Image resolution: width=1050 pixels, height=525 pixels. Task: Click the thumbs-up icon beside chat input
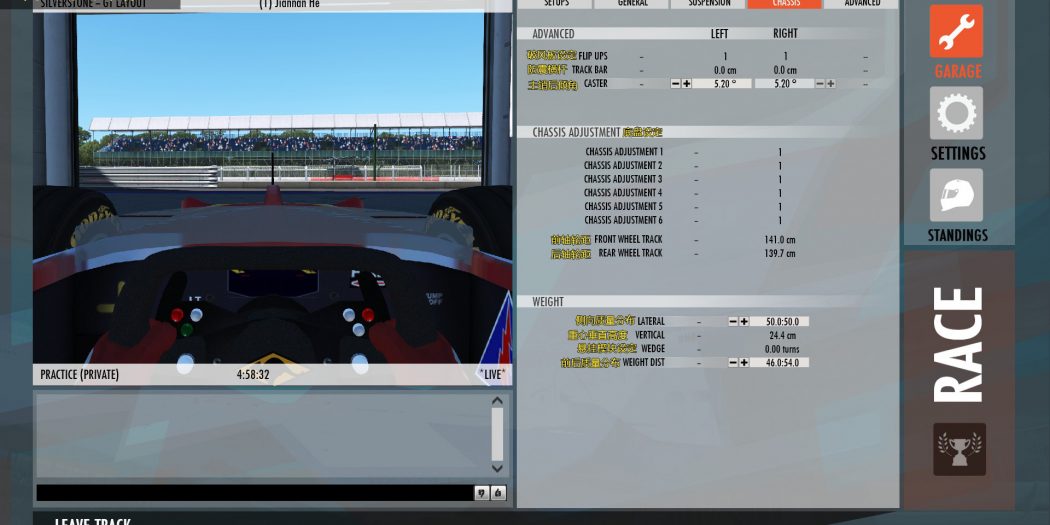pos(498,493)
